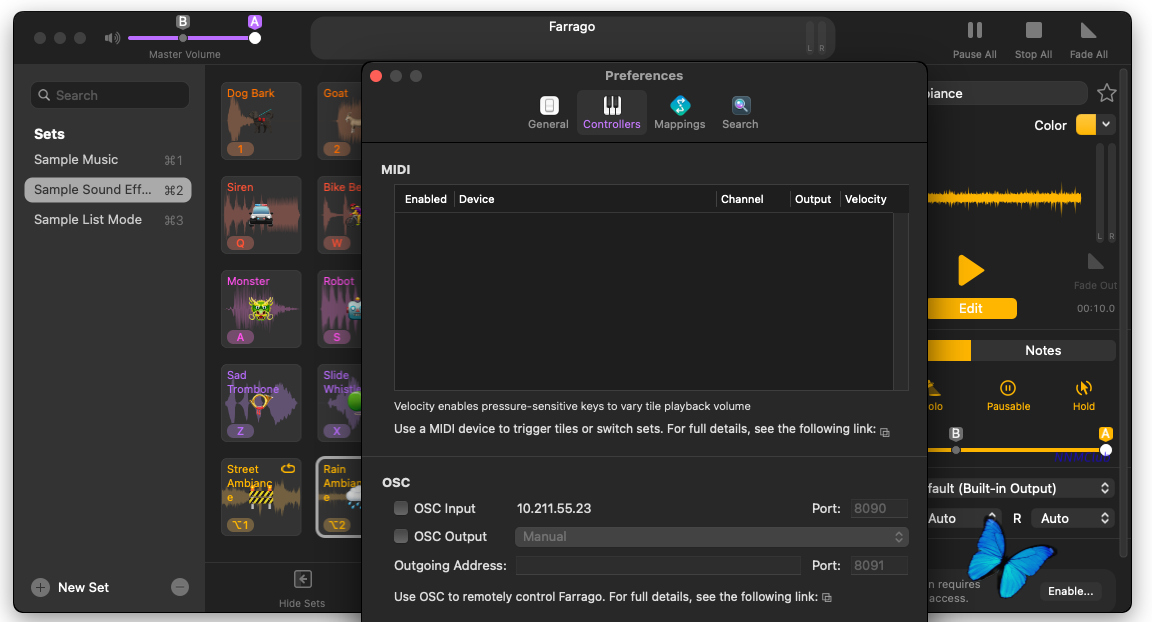
Task: Play the Dog Bark tile
Action: pos(261,120)
